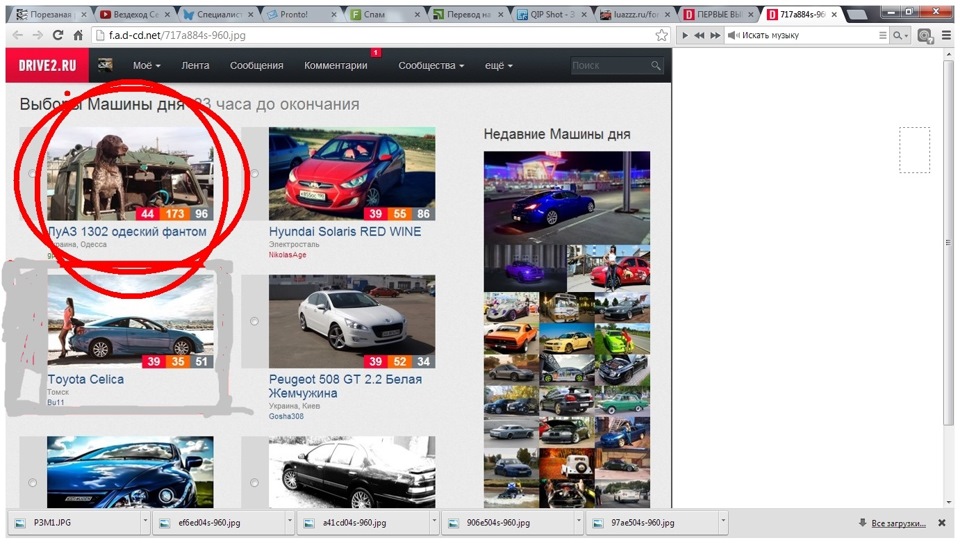Click the user avatar icon beside DRIVE2.RU
The width and height of the screenshot is (960, 545).
[x=105, y=65]
